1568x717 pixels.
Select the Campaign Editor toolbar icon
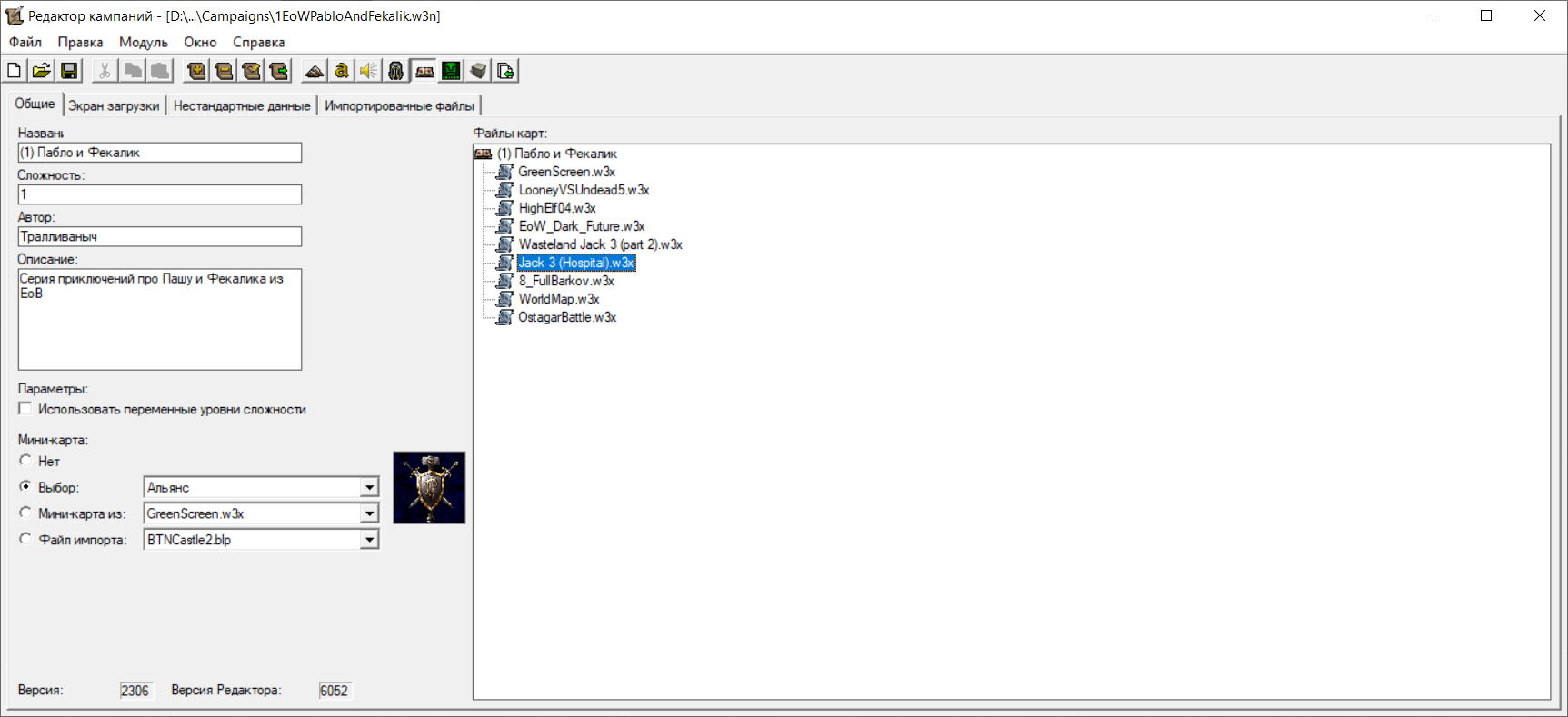coord(424,71)
